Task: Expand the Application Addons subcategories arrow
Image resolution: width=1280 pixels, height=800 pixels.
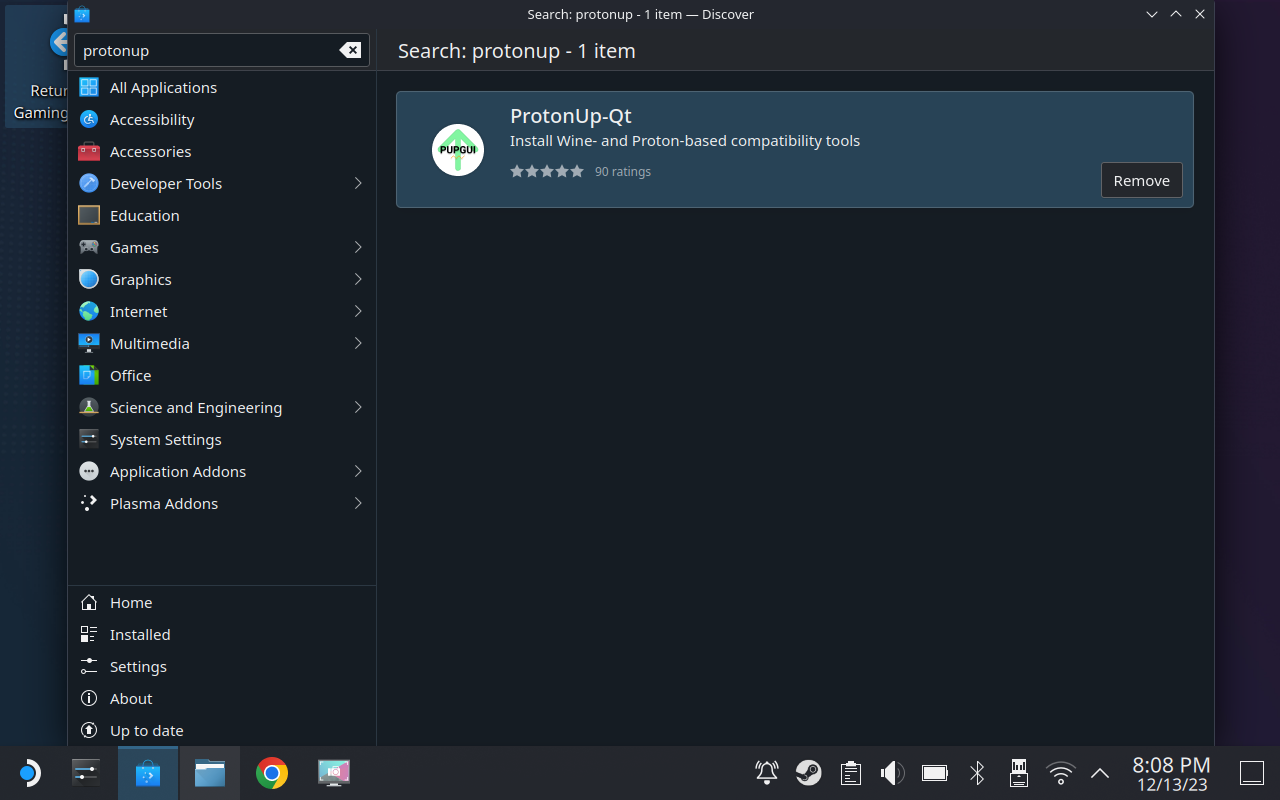Action: (358, 471)
